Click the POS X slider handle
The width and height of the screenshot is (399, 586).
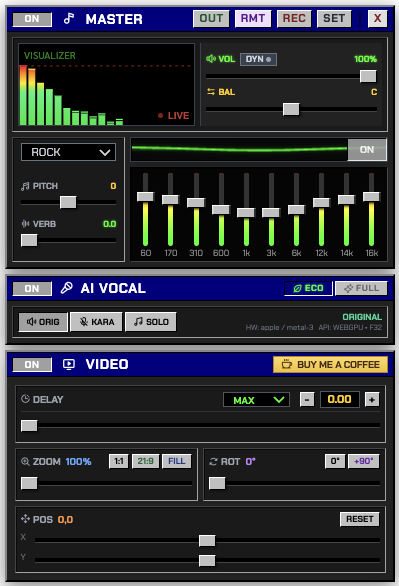207,540
